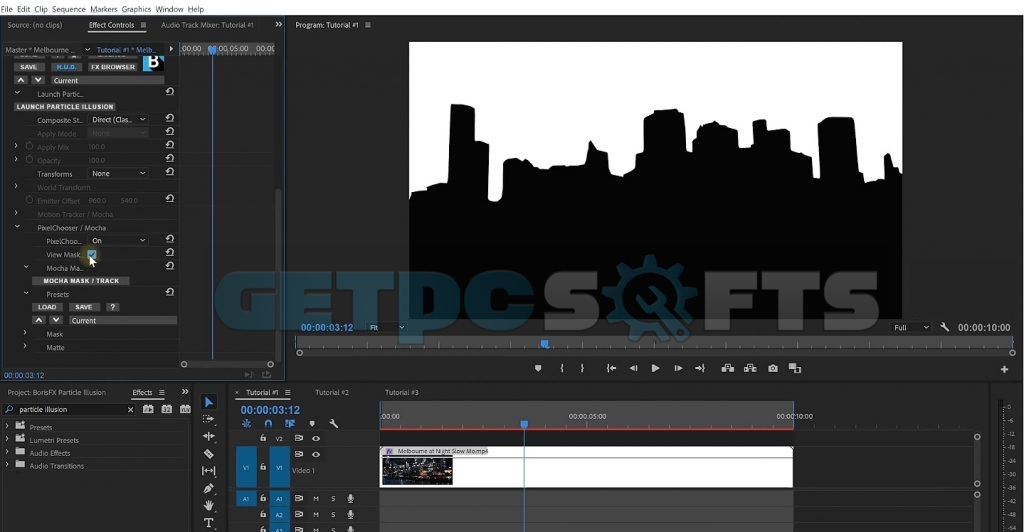Image resolution: width=1024 pixels, height=532 pixels.
Task: Toggle V2 track output eye
Action: pyautogui.click(x=316, y=439)
